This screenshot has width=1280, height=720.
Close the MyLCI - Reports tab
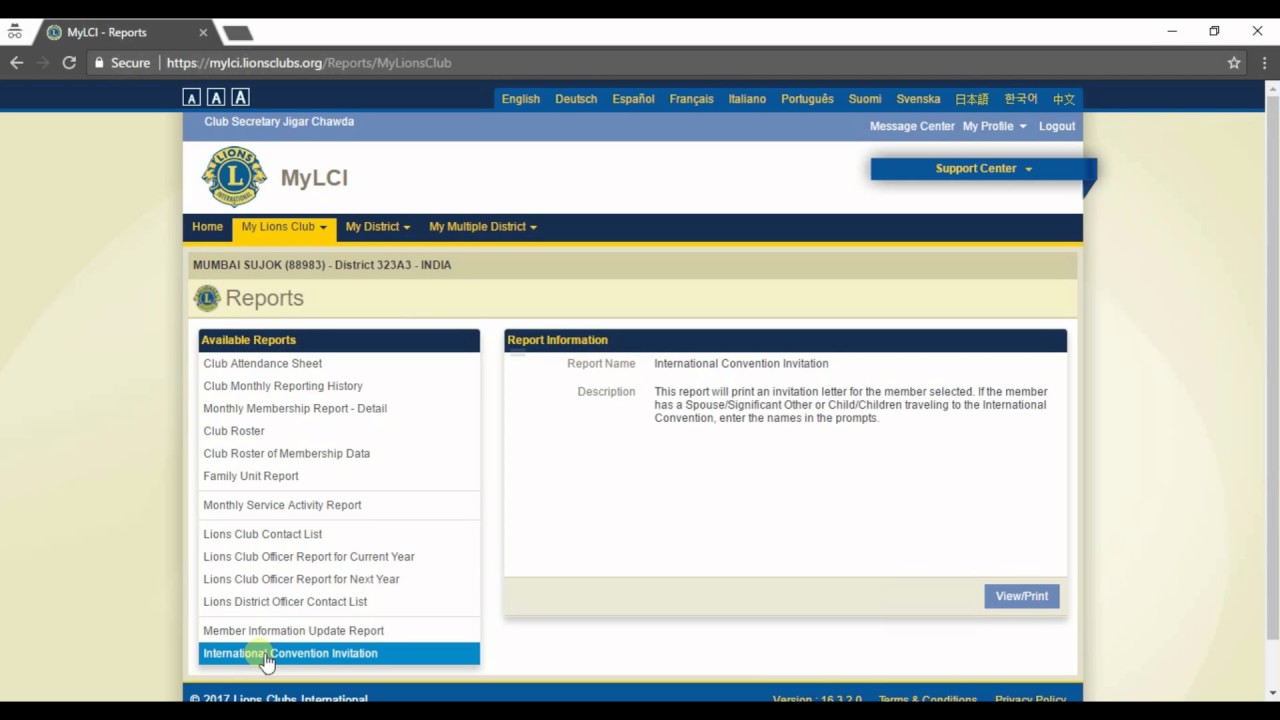[x=203, y=32]
